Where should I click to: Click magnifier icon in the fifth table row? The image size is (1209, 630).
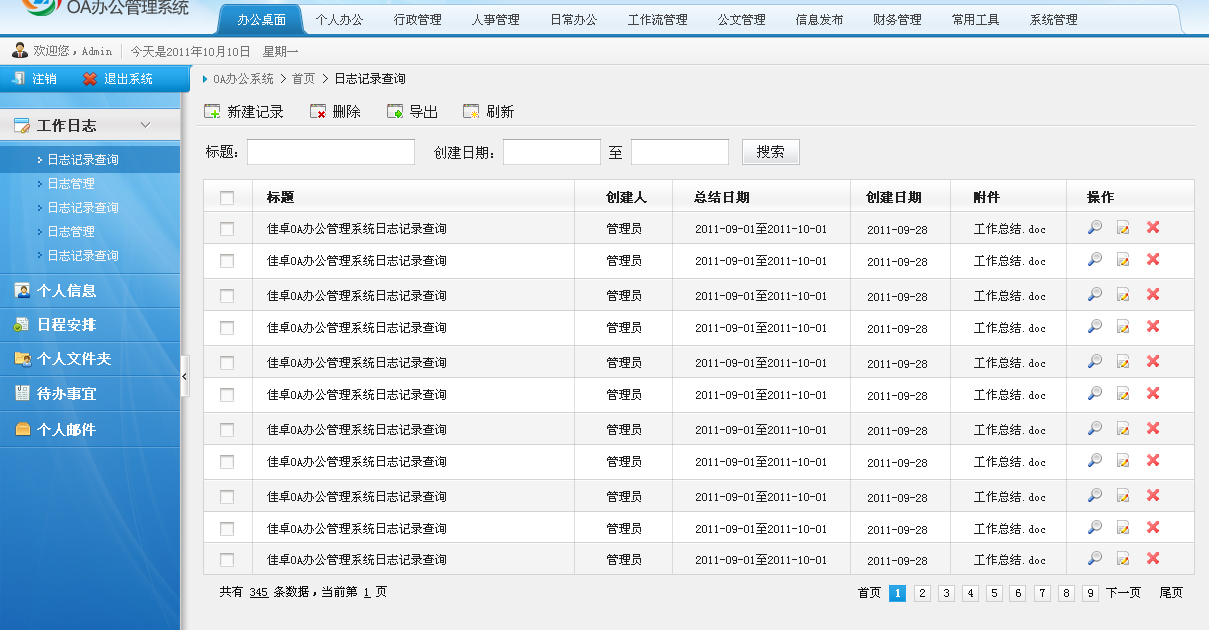point(1095,362)
